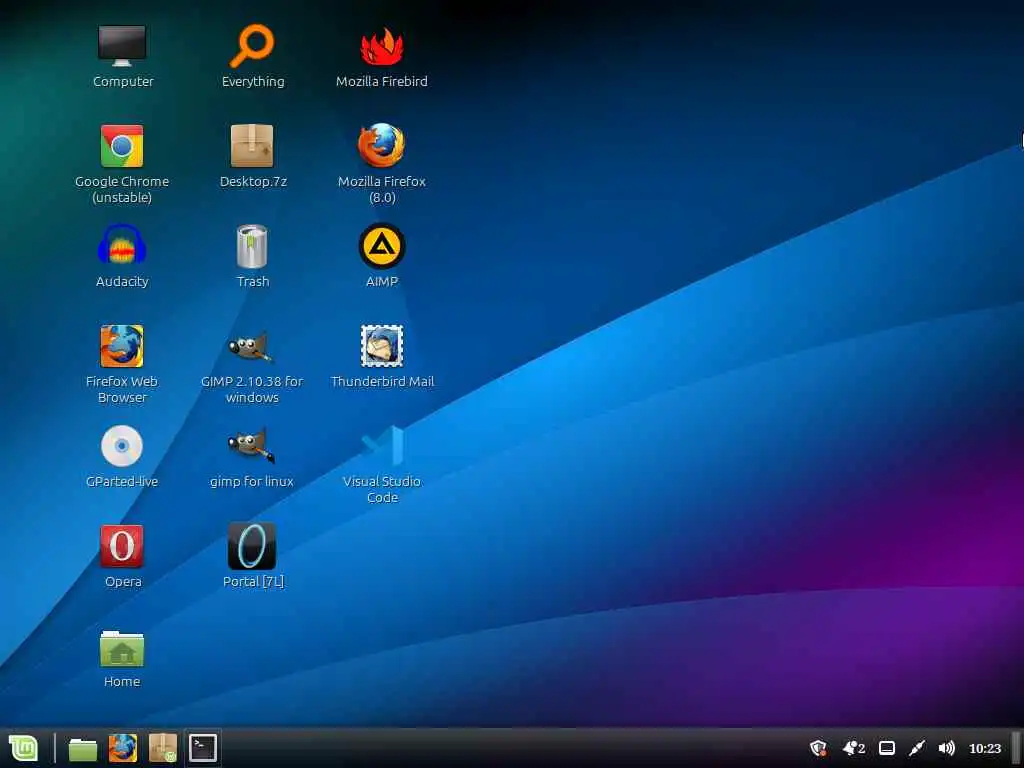Open the on-screen keyboard tray icon
1024x768 pixels.
(887, 748)
